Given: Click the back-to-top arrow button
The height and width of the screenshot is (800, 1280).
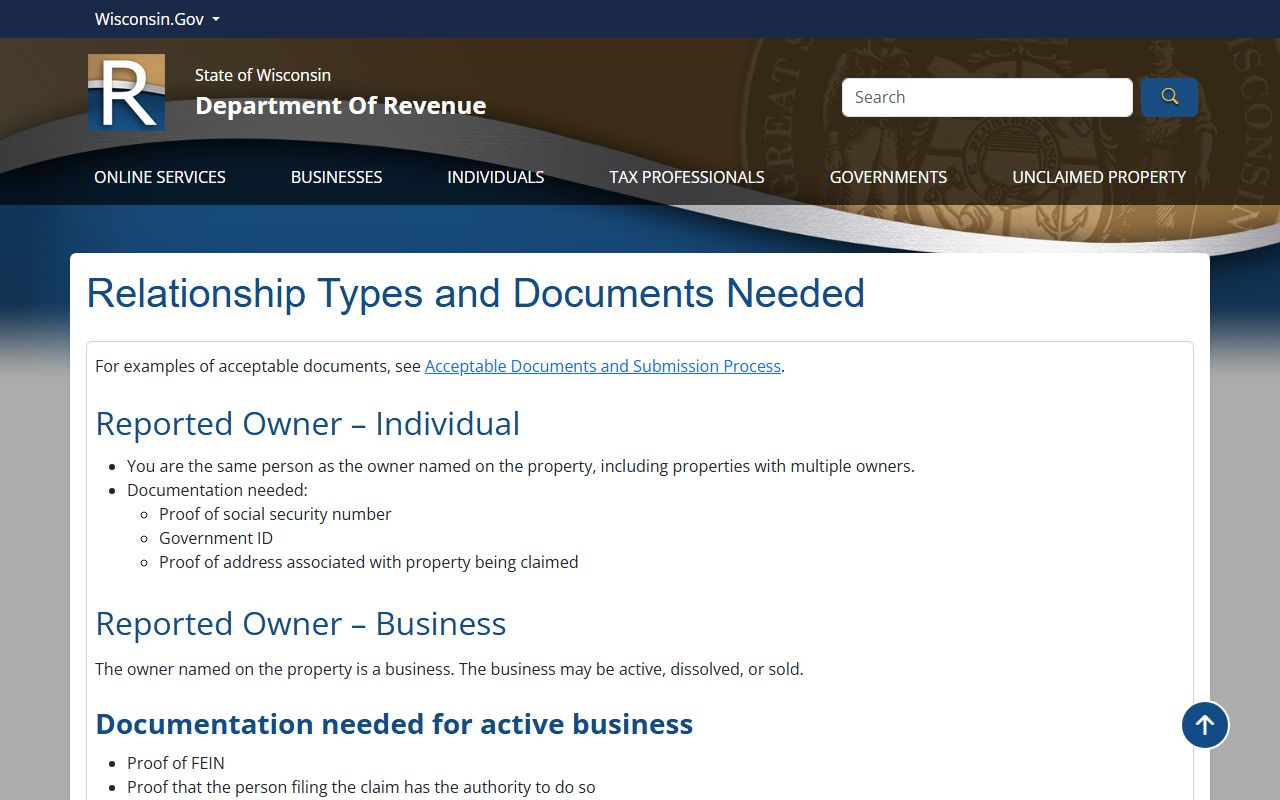Looking at the screenshot, I should (1205, 725).
